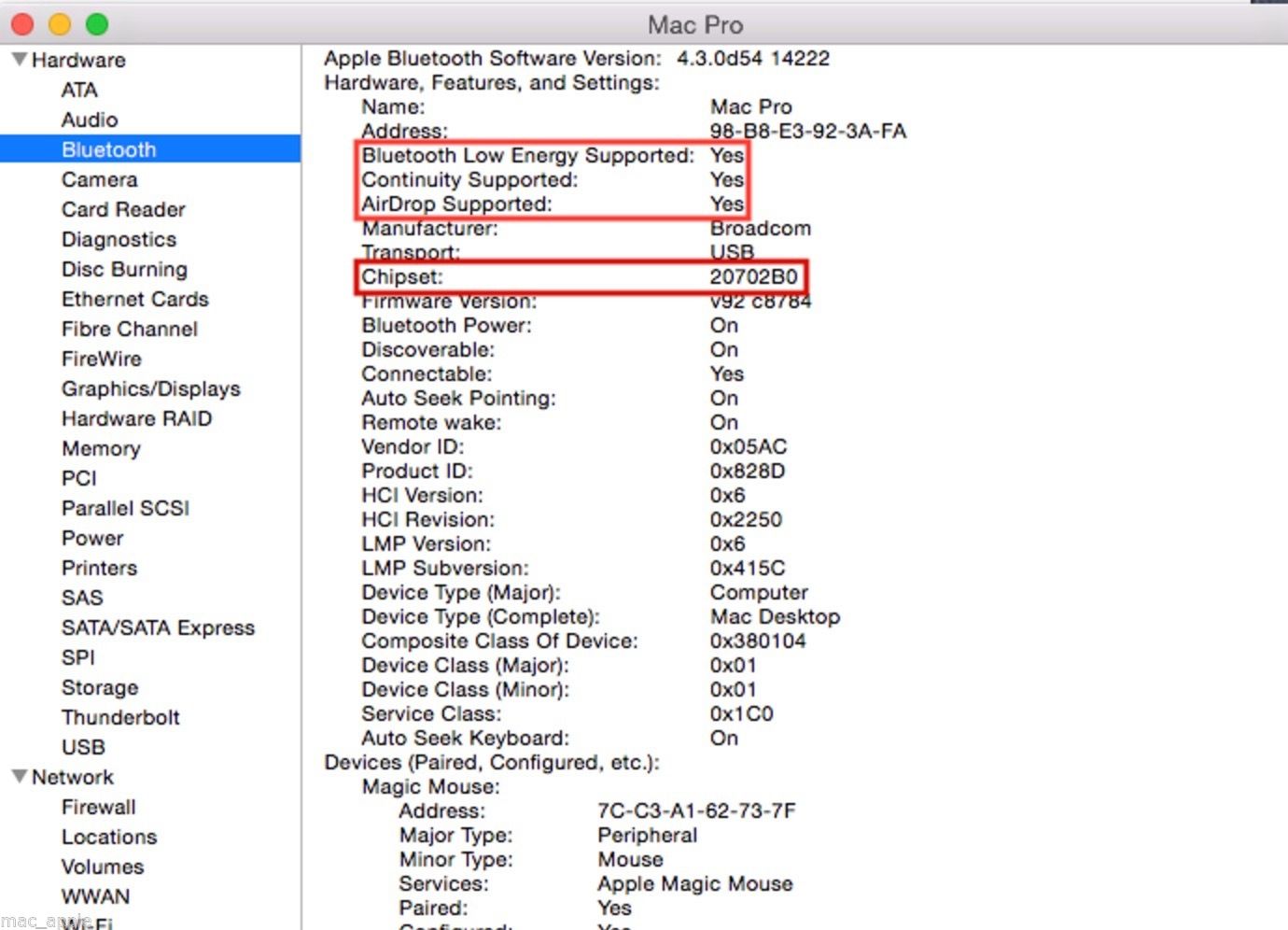Screen dimensions: 1288x930
Task: Select Thunderbolt in the sidebar
Action: (x=120, y=717)
